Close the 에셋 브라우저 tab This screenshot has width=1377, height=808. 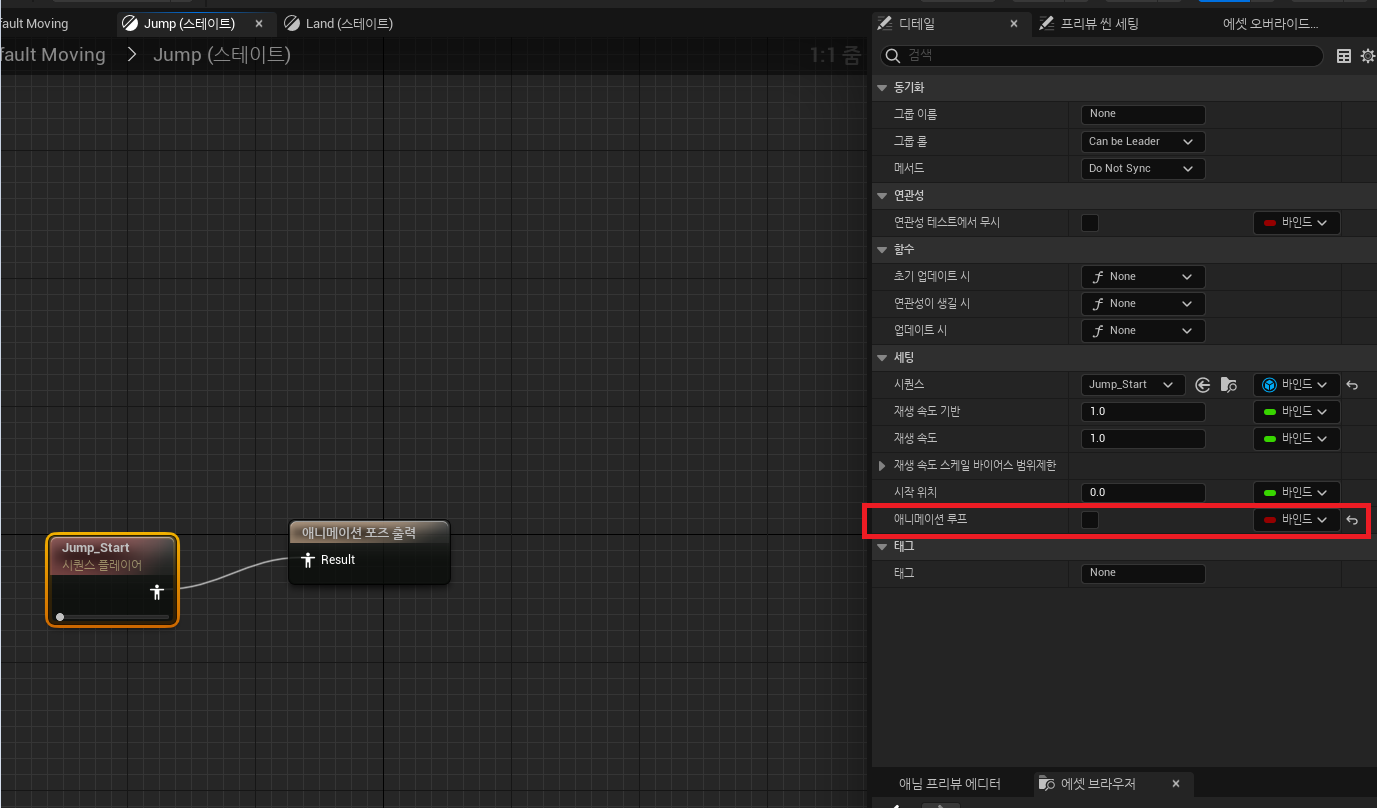click(x=1176, y=783)
